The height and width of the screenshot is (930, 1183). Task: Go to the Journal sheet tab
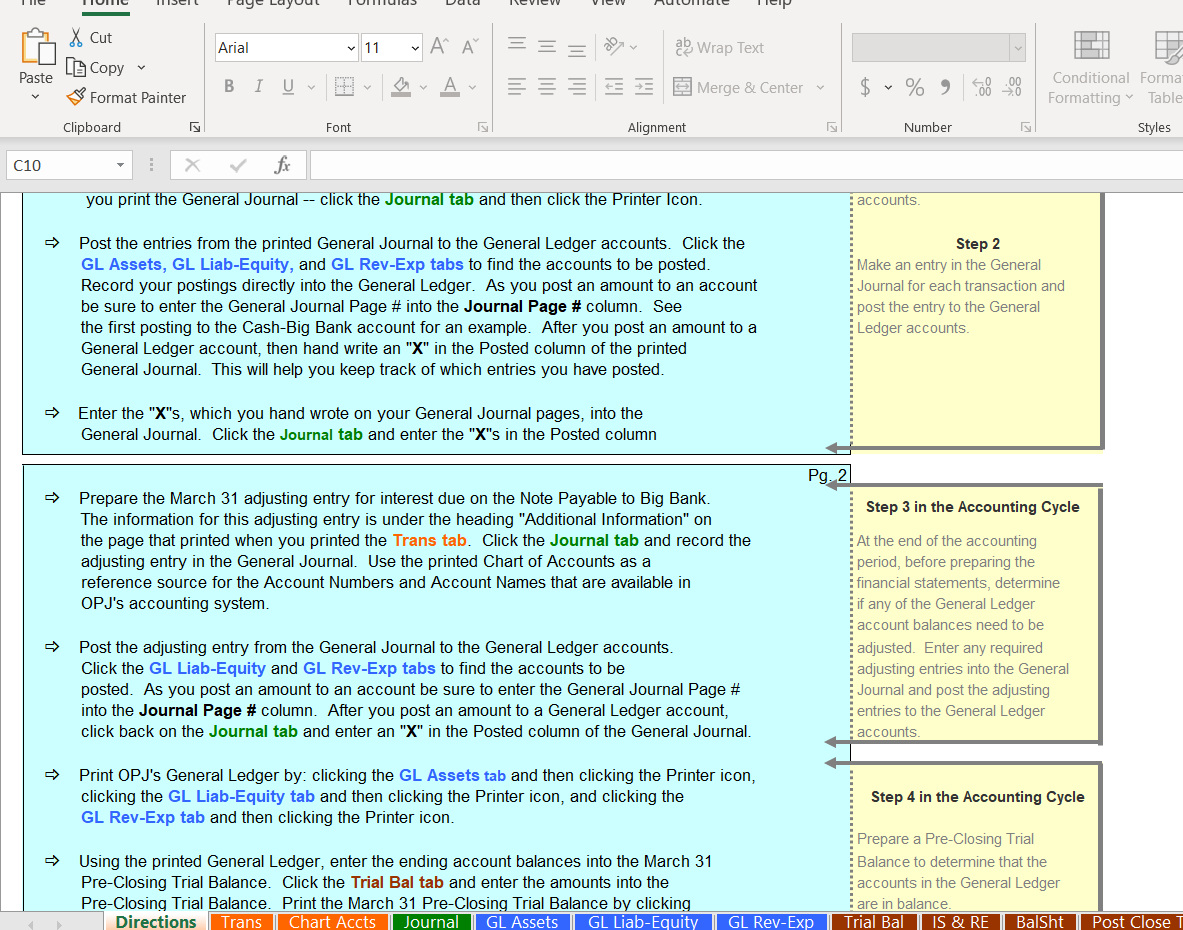tap(431, 922)
